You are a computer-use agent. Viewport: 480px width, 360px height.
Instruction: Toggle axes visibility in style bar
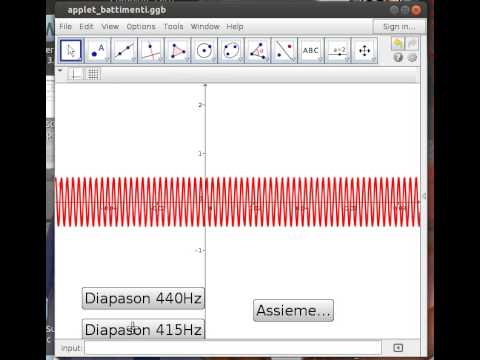[75, 74]
